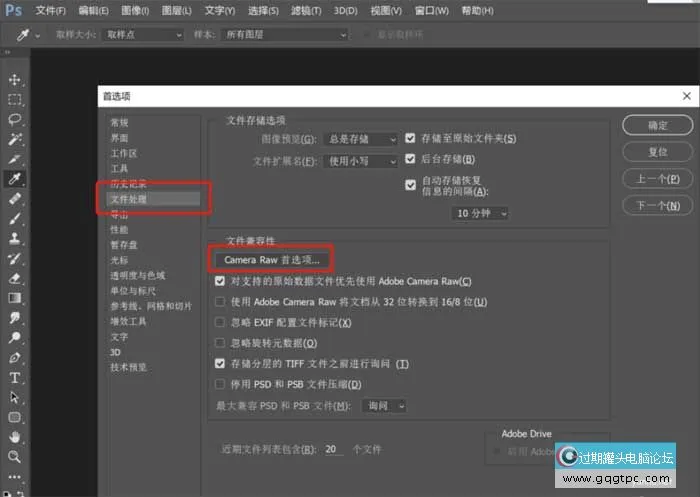
Task: Open the 滤镜 menu
Action: point(306,10)
